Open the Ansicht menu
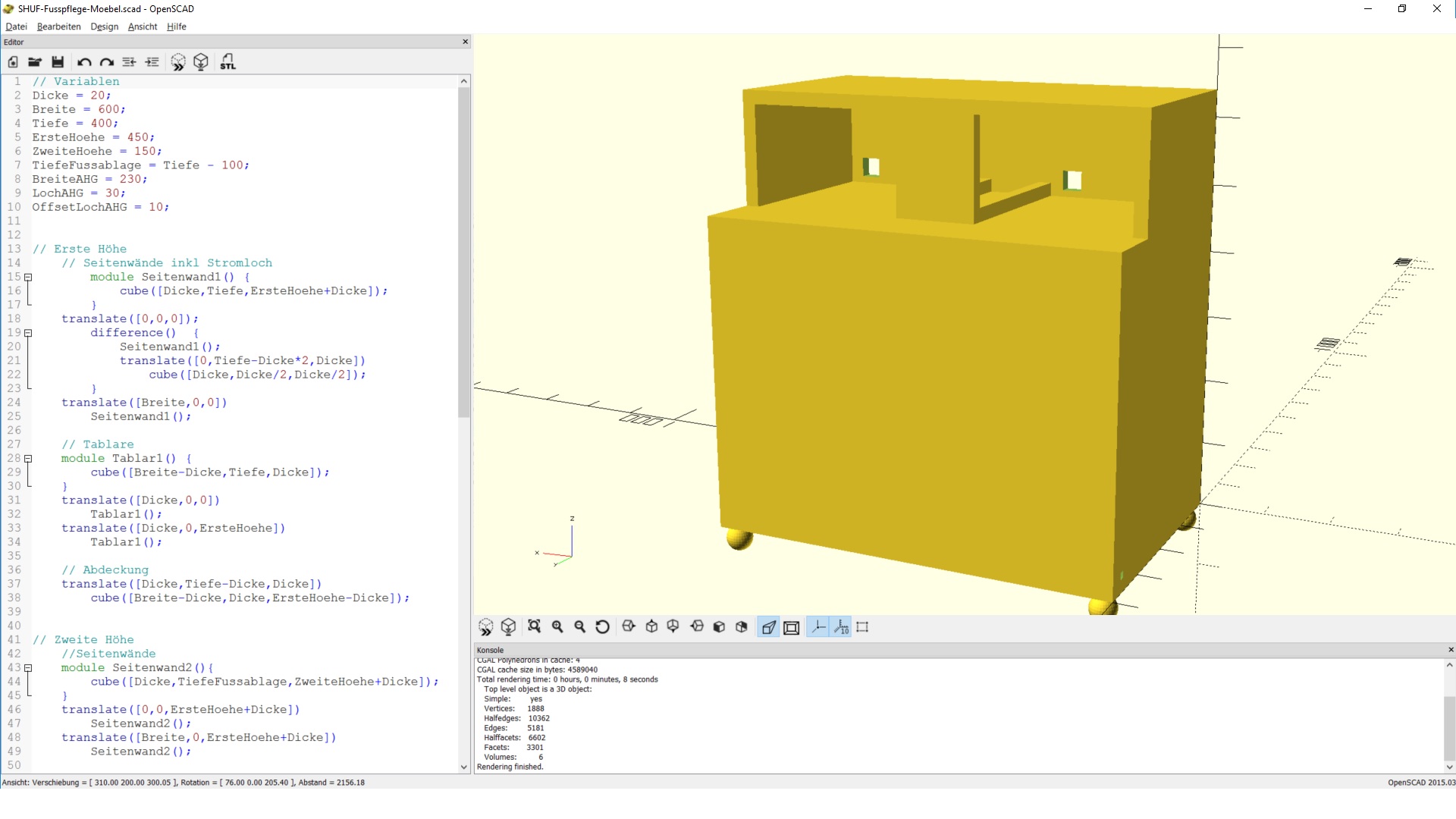The image size is (1456, 819). pyautogui.click(x=142, y=27)
